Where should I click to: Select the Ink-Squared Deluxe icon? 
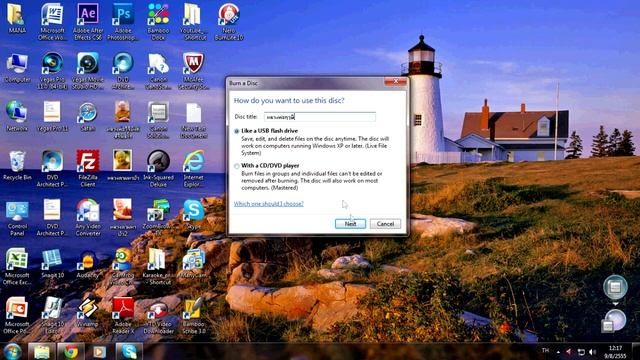click(158, 168)
